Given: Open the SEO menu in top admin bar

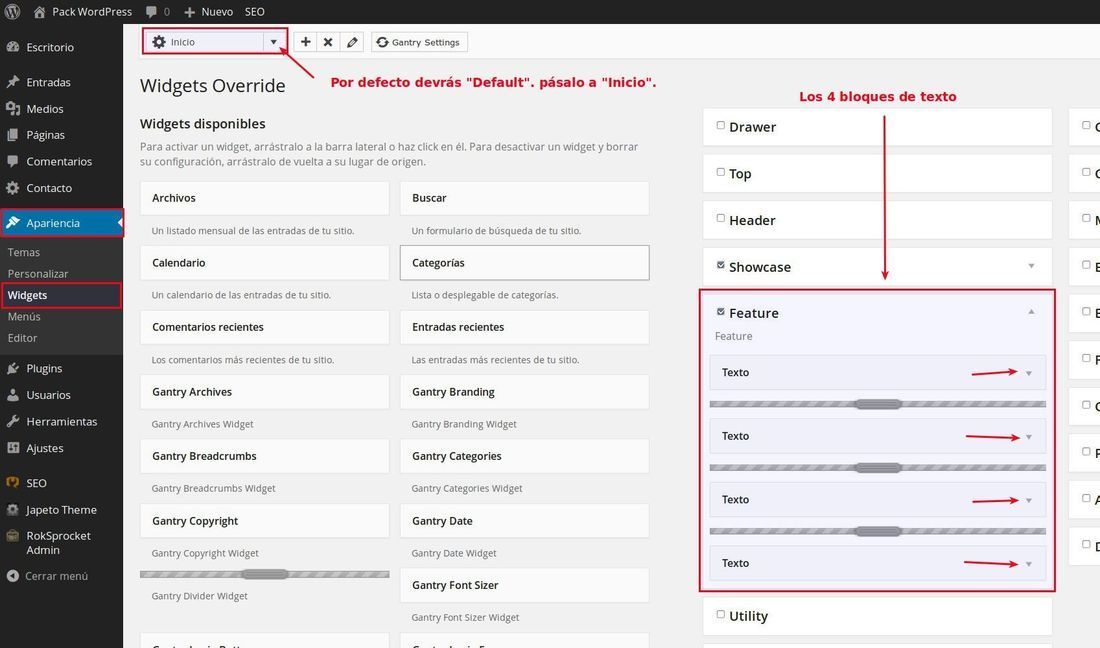Looking at the screenshot, I should tap(255, 12).
